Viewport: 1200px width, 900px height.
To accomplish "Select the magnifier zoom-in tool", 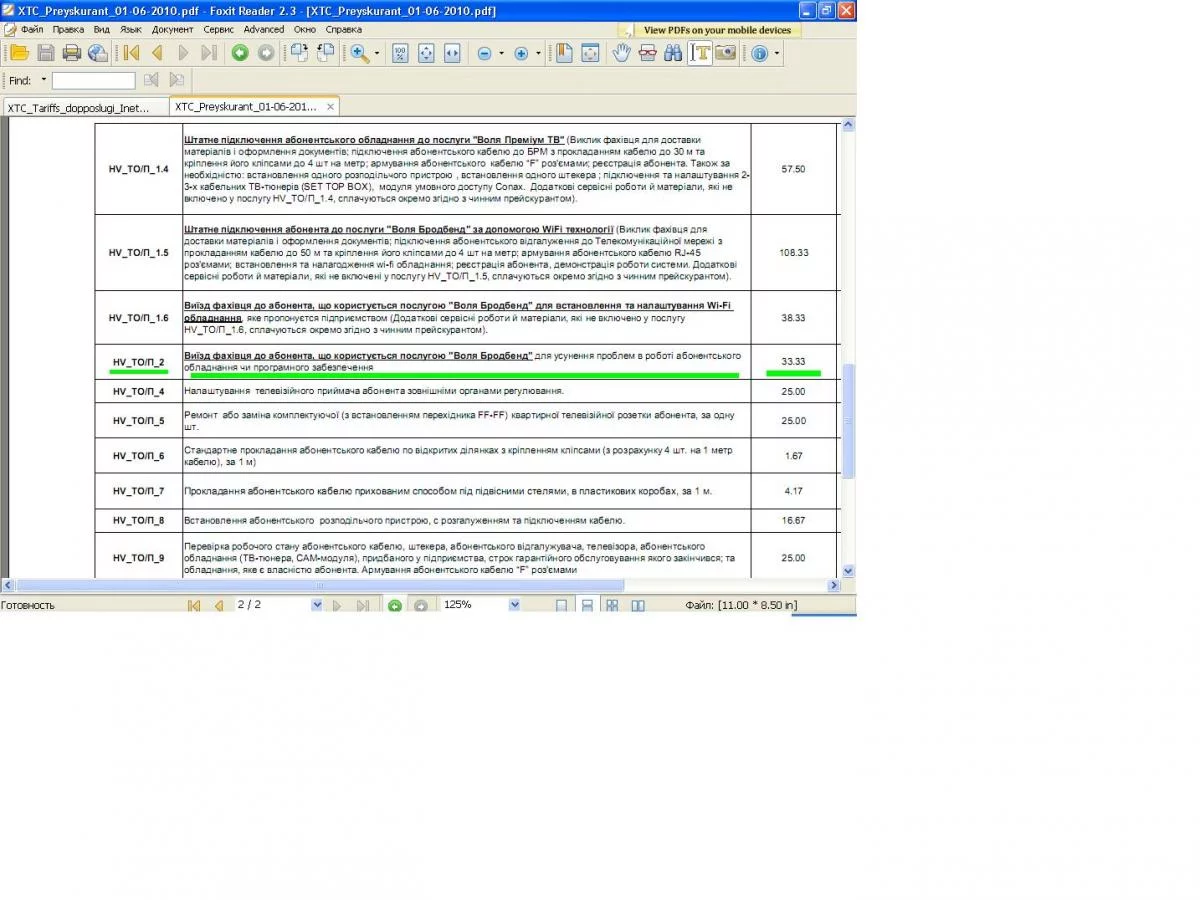I will pos(359,53).
